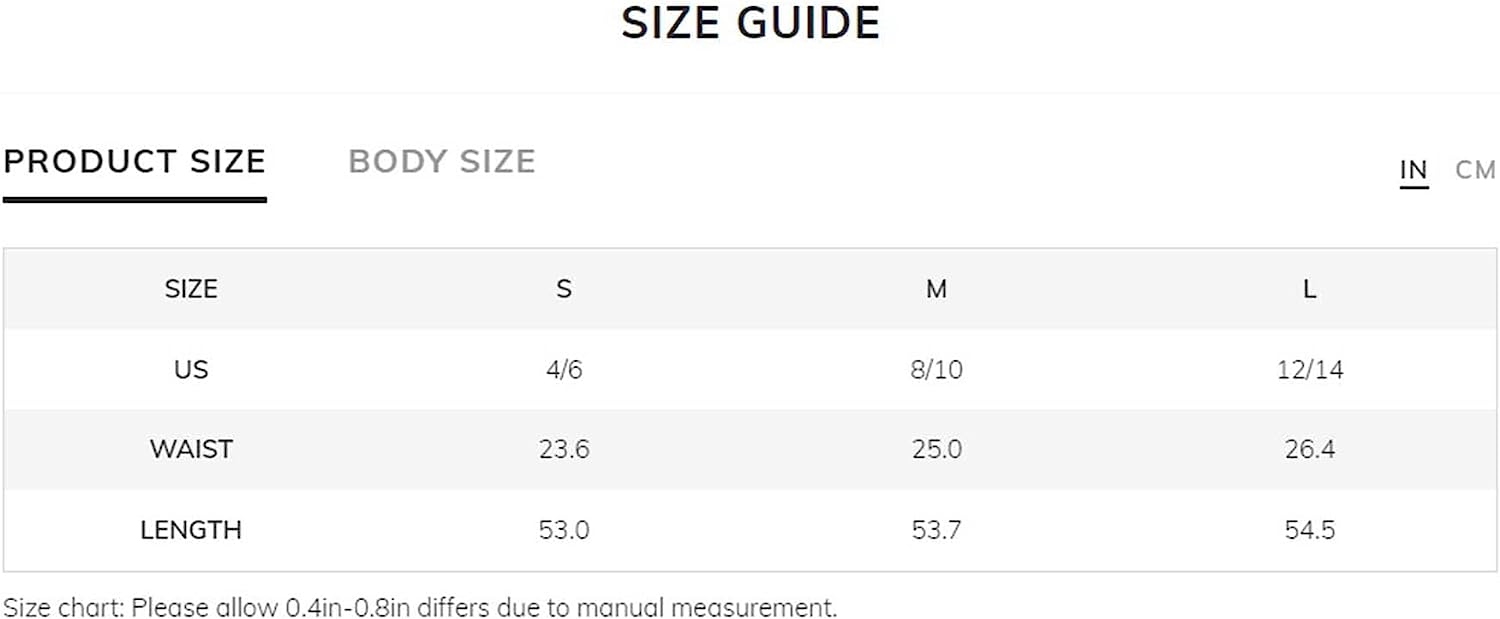The image size is (1500, 619).
Task: Click the LENGTH row label
Action: click(x=191, y=529)
